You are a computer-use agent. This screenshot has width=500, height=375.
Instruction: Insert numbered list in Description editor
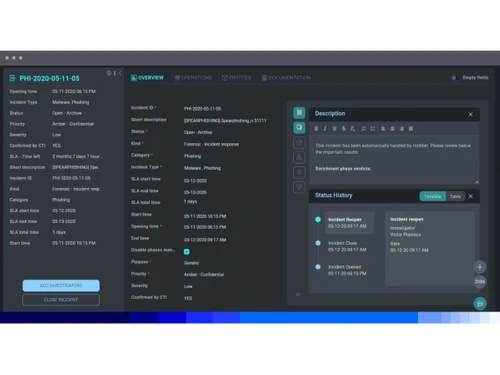(363, 129)
